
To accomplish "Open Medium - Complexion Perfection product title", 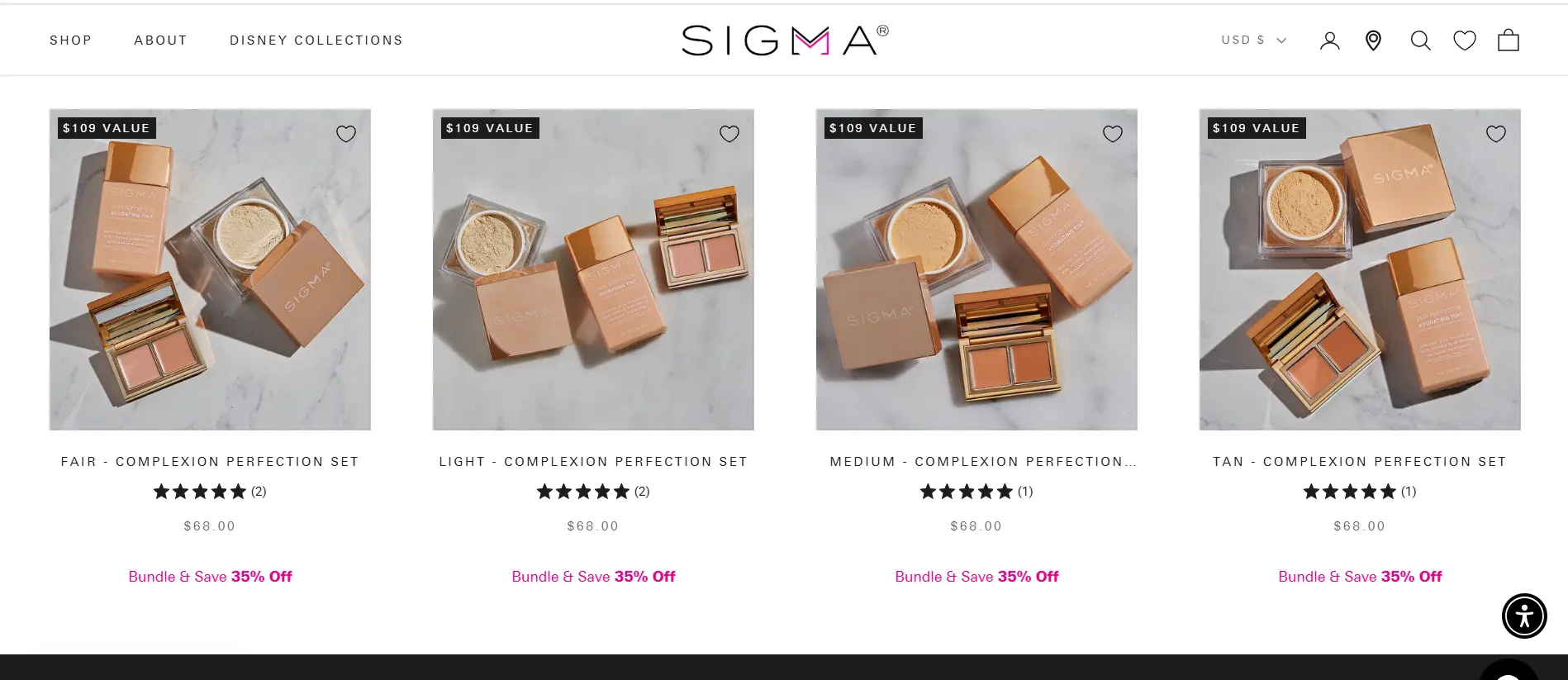I will click(x=983, y=462).
